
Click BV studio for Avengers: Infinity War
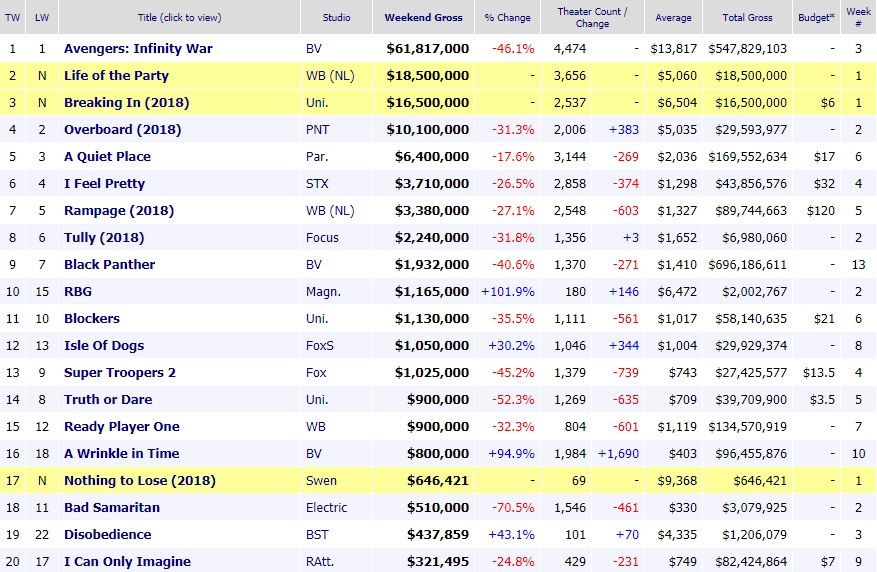[314, 49]
